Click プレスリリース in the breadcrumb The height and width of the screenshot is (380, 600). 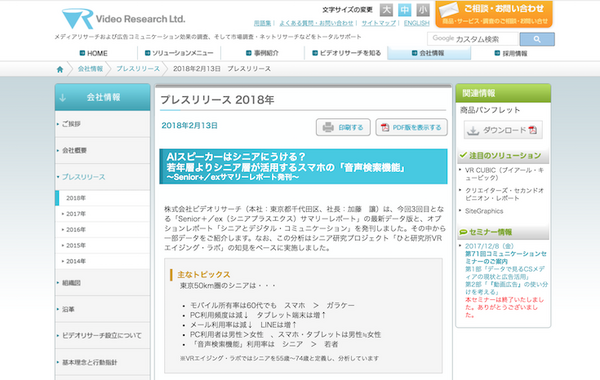click(138, 69)
